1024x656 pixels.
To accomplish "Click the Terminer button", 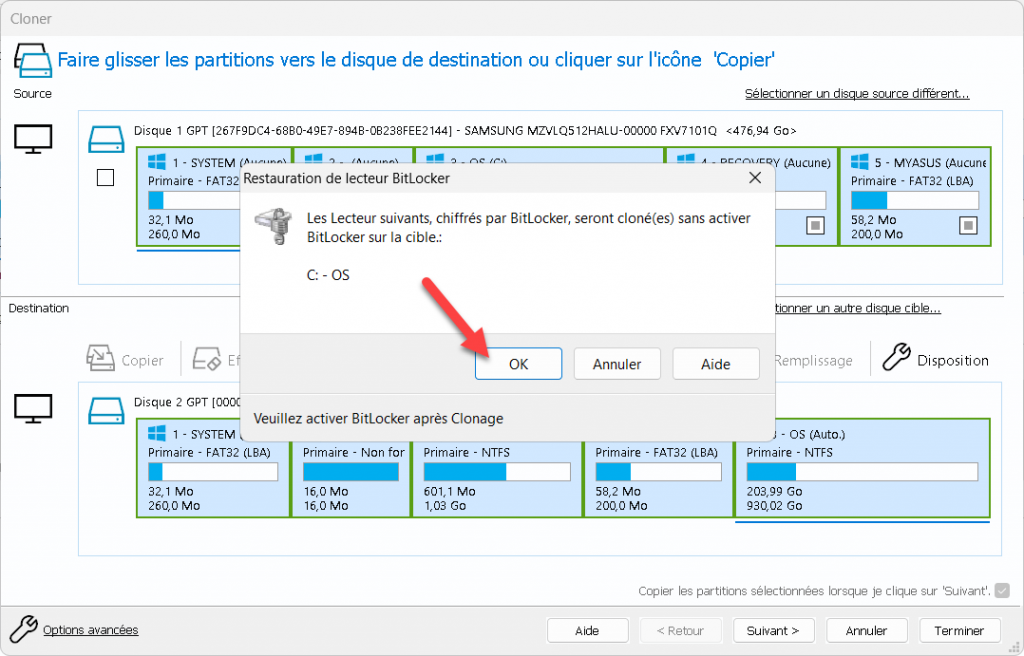I will point(959,630).
